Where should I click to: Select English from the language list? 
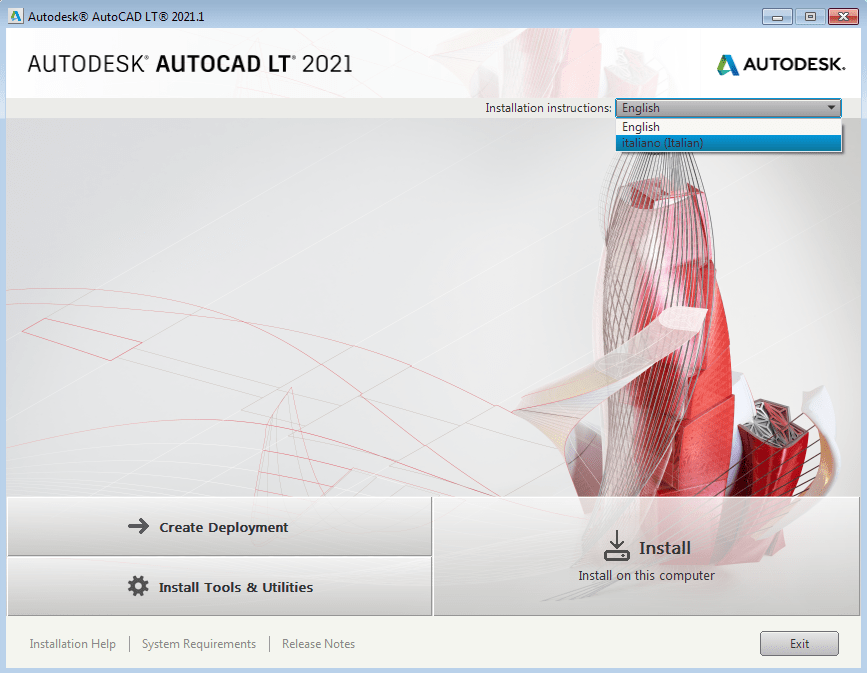click(728, 127)
